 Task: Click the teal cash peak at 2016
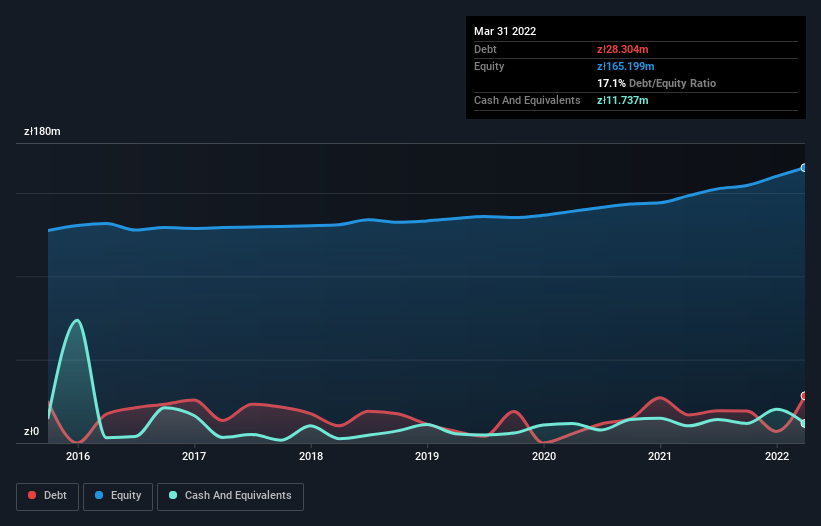click(77, 320)
